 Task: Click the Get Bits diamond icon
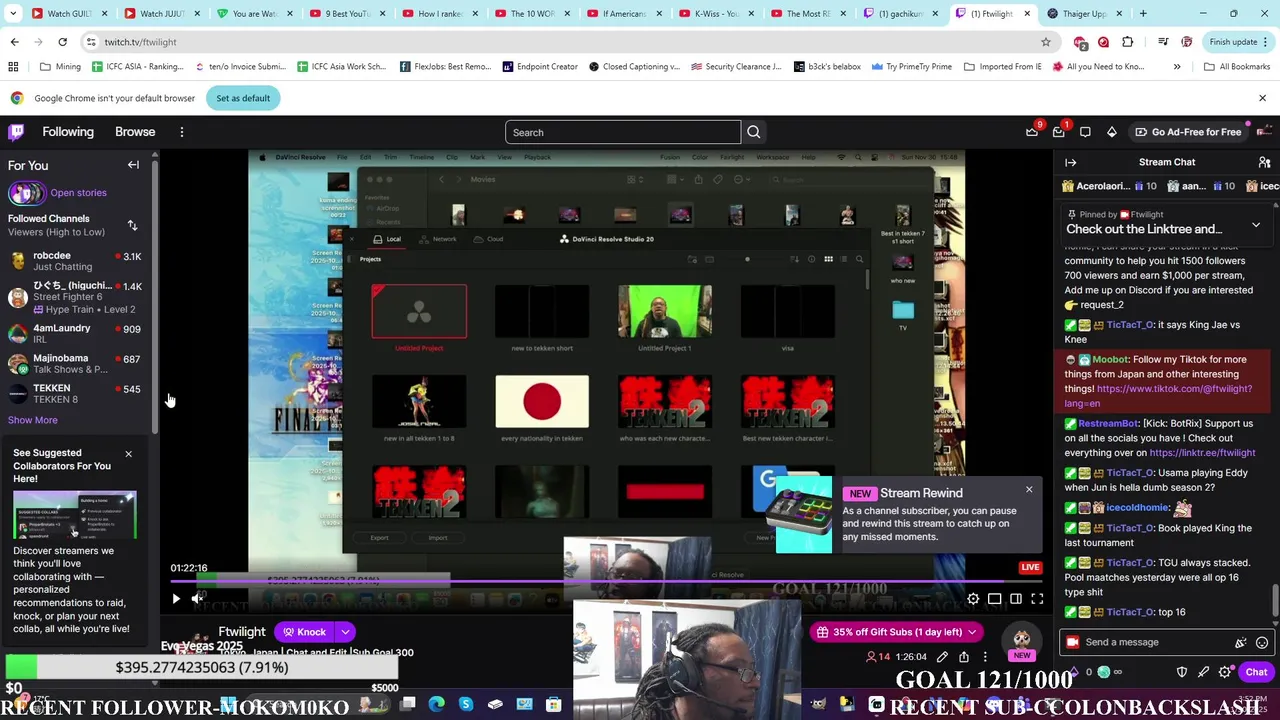[1111, 132]
